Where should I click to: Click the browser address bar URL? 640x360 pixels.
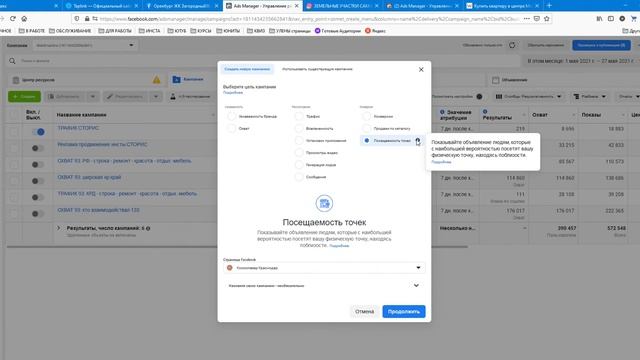point(309,19)
